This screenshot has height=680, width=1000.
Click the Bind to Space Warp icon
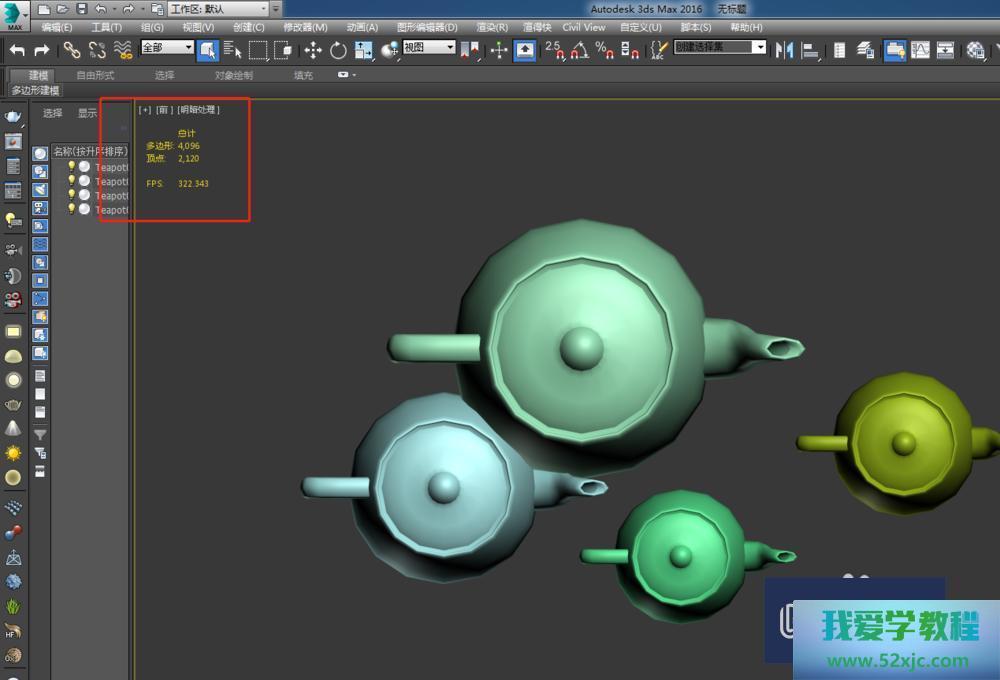(x=123, y=50)
